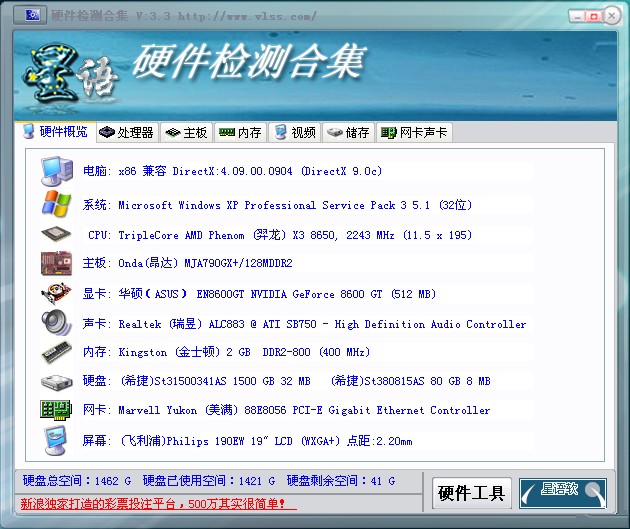Click the 星语软 logo button
The width and height of the screenshot is (630, 529).
click(562, 493)
